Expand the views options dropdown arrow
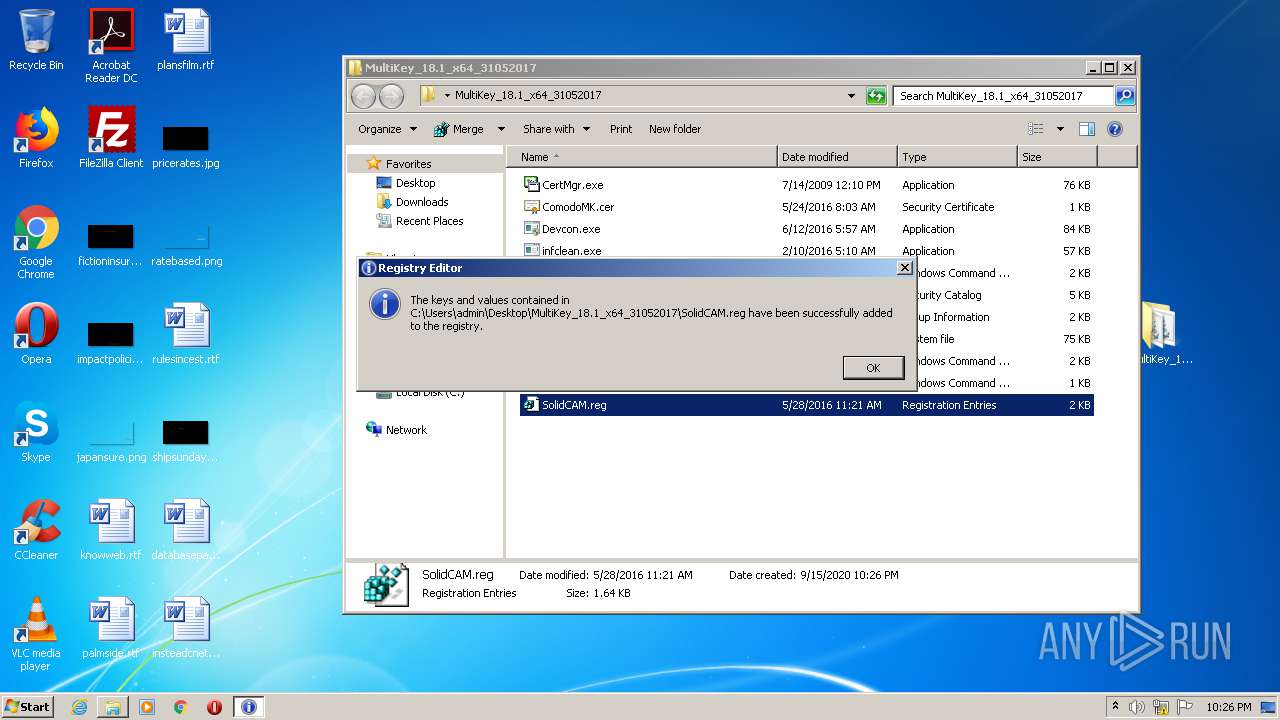This screenshot has width=1280, height=720. (x=1060, y=129)
